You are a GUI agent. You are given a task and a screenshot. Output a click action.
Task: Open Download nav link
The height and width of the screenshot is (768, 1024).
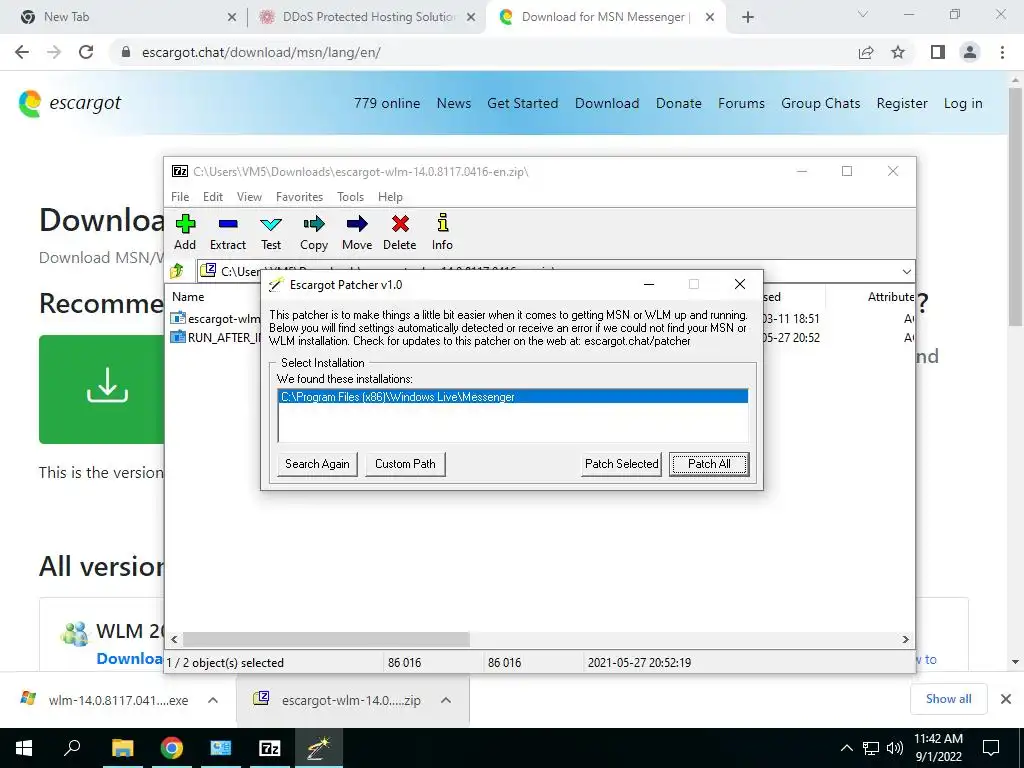pyautogui.click(x=607, y=103)
